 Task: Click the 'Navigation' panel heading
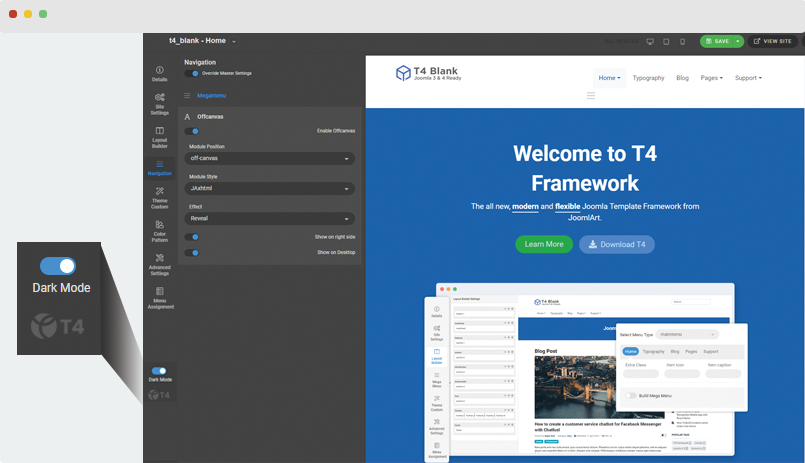[x=200, y=62]
